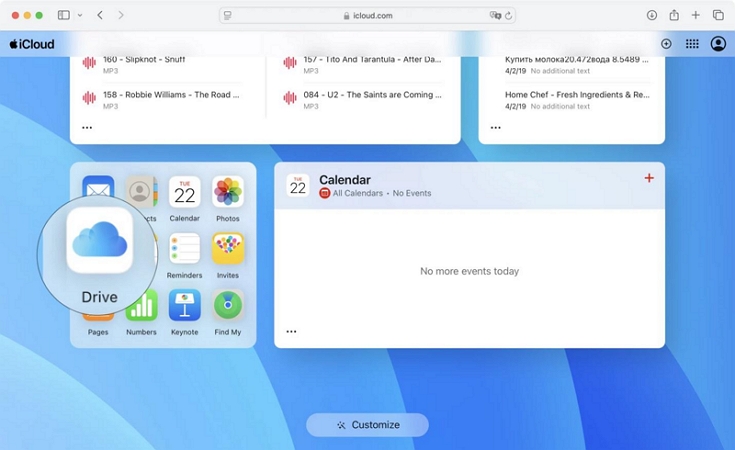This screenshot has height=450, width=735.
Task: Click the Slipknot file audio waveform icon
Action: 89,62
